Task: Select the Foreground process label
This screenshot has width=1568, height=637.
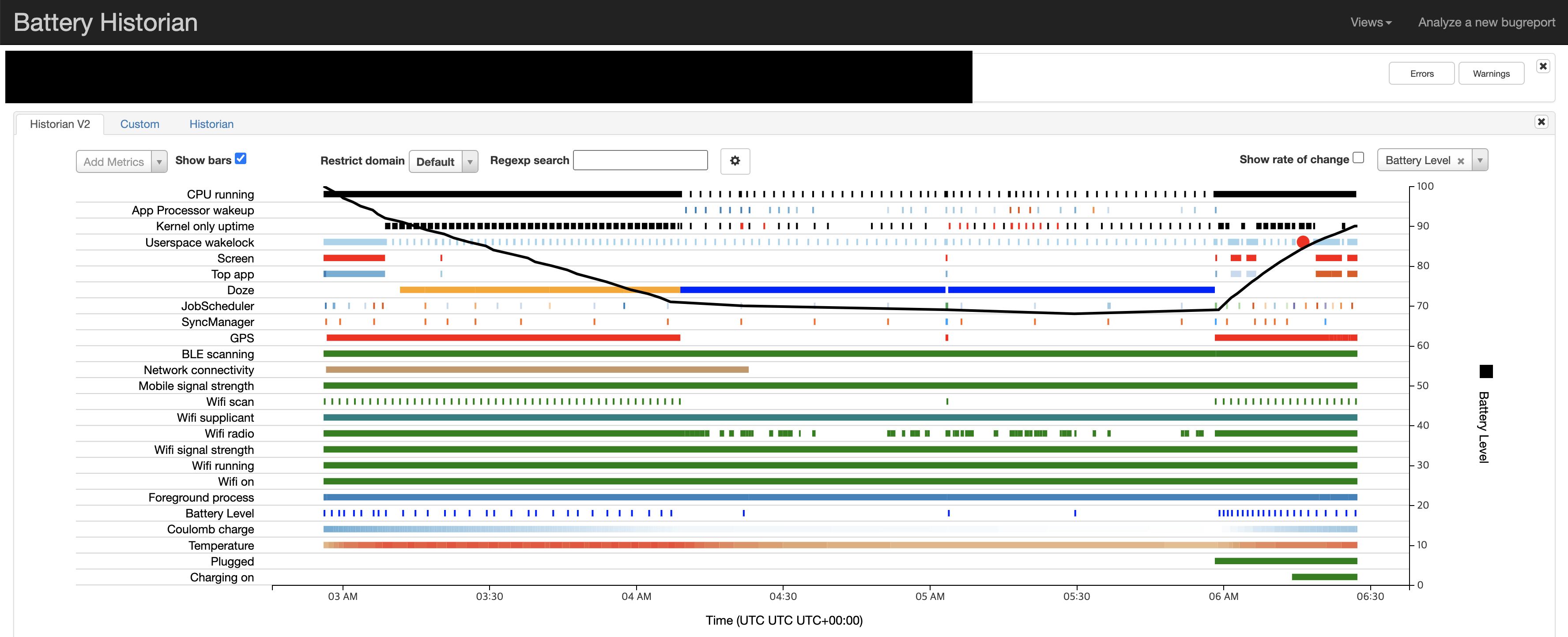Action: [x=201, y=498]
